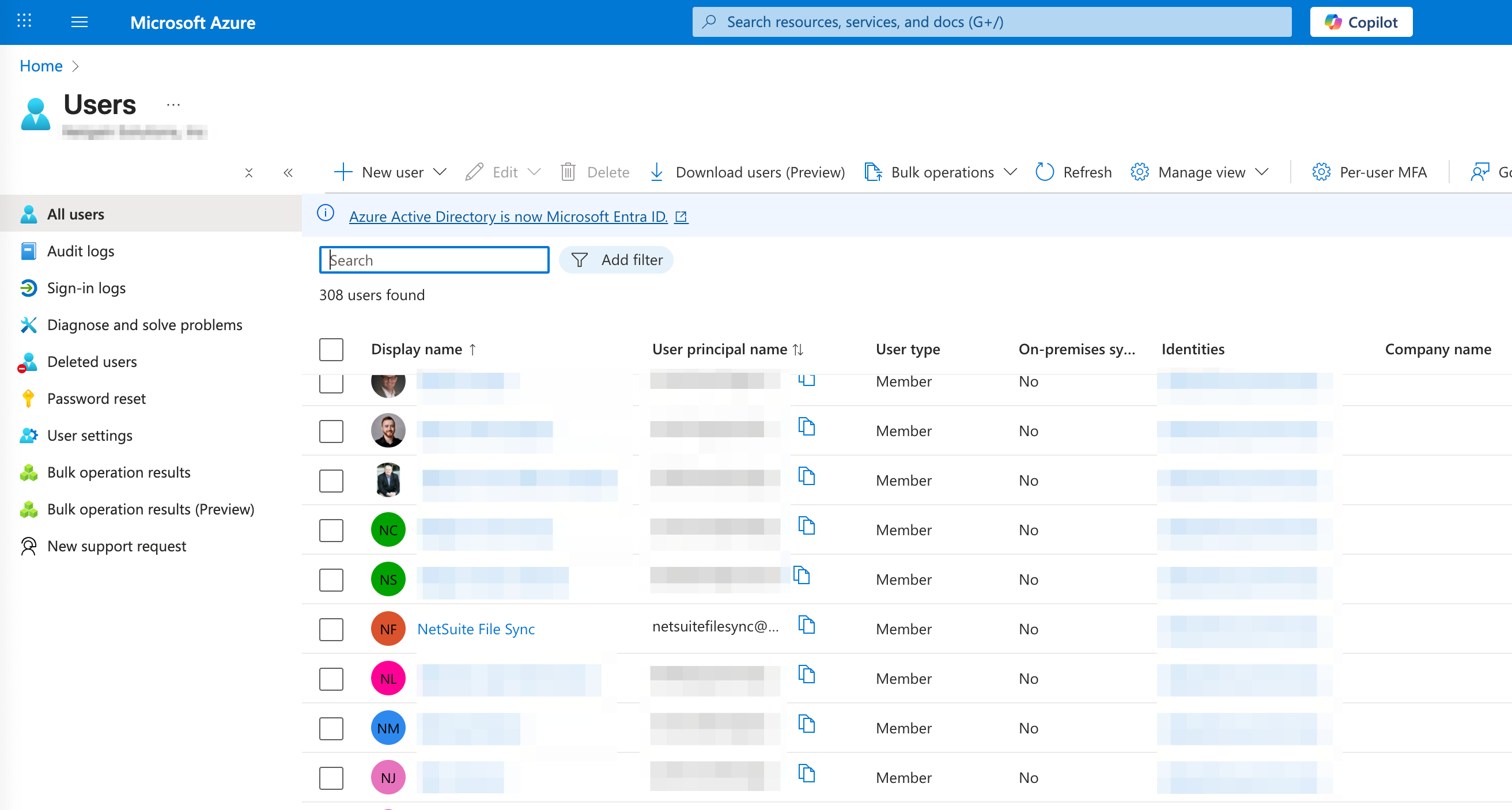Viewport: 1512px width, 810px height.
Task: Collapse the sidebar with double-chevron icon
Action: [288, 173]
